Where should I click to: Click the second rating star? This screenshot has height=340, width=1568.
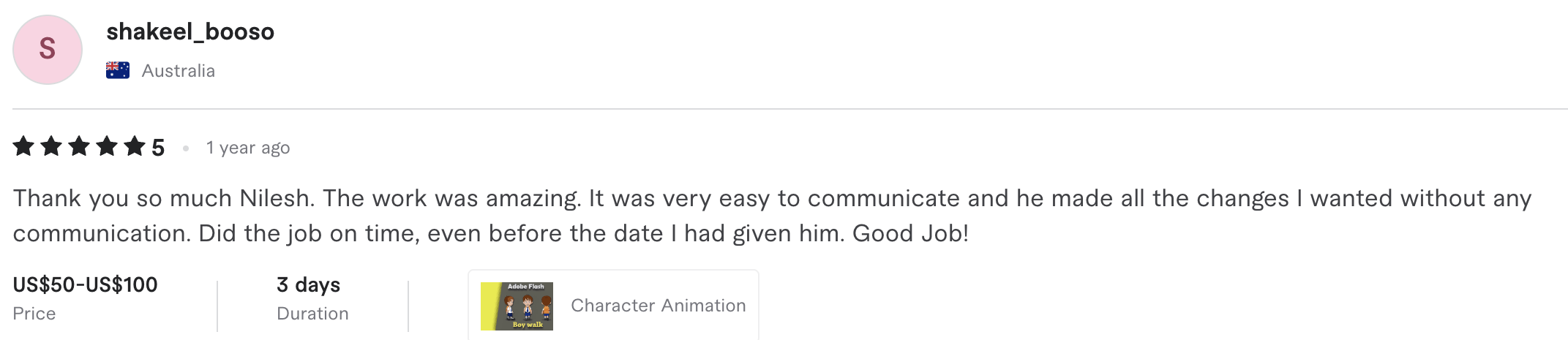[51, 146]
